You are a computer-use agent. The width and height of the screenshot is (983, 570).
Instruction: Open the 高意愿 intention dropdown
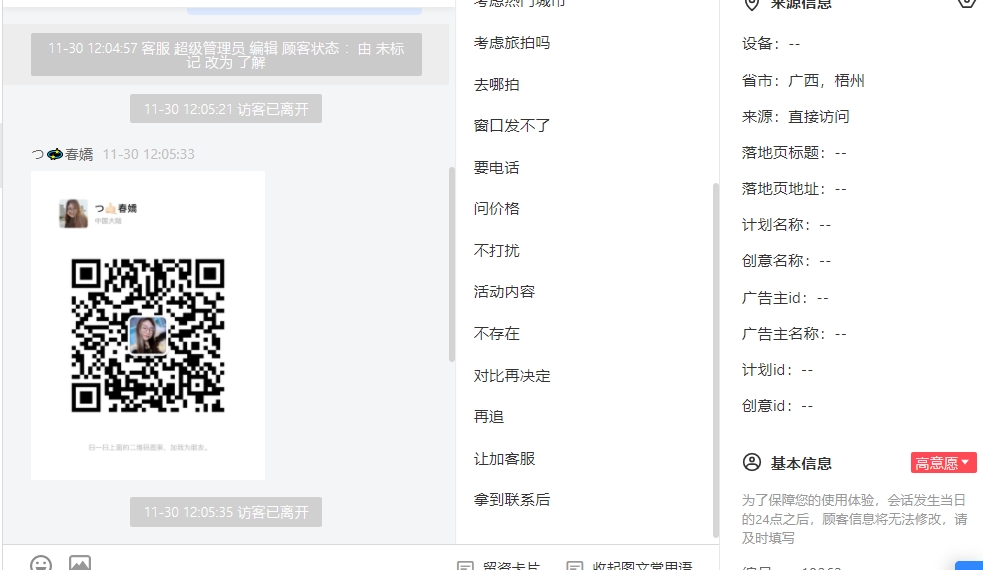point(944,463)
